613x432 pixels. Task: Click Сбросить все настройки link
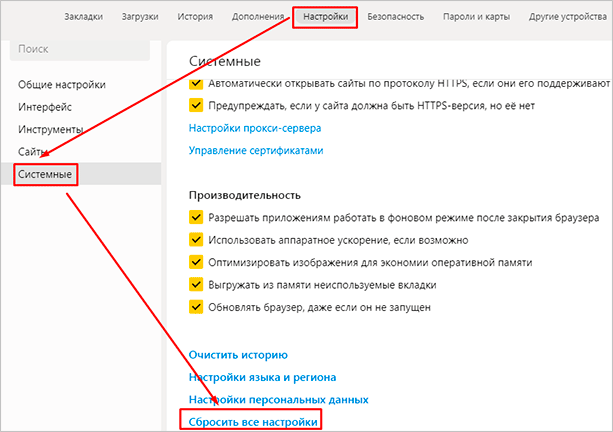(253, 422)
